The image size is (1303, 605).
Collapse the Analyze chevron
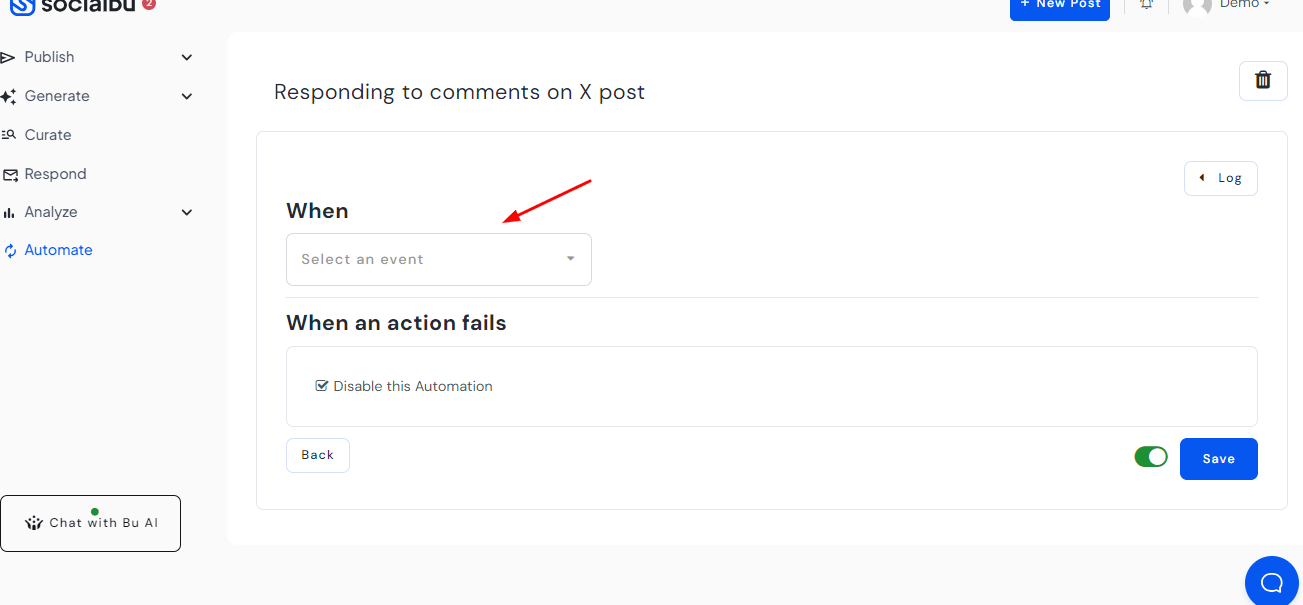click(186, 212)
